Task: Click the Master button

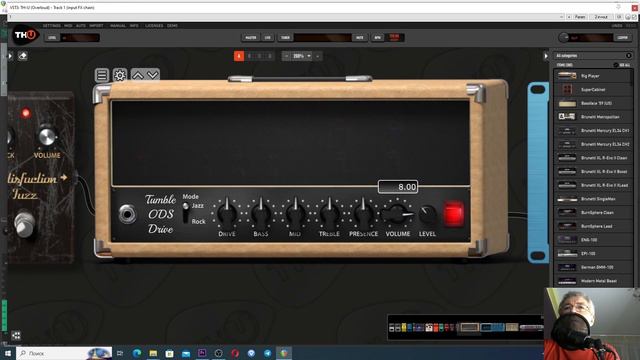Action: pos(251,38)
